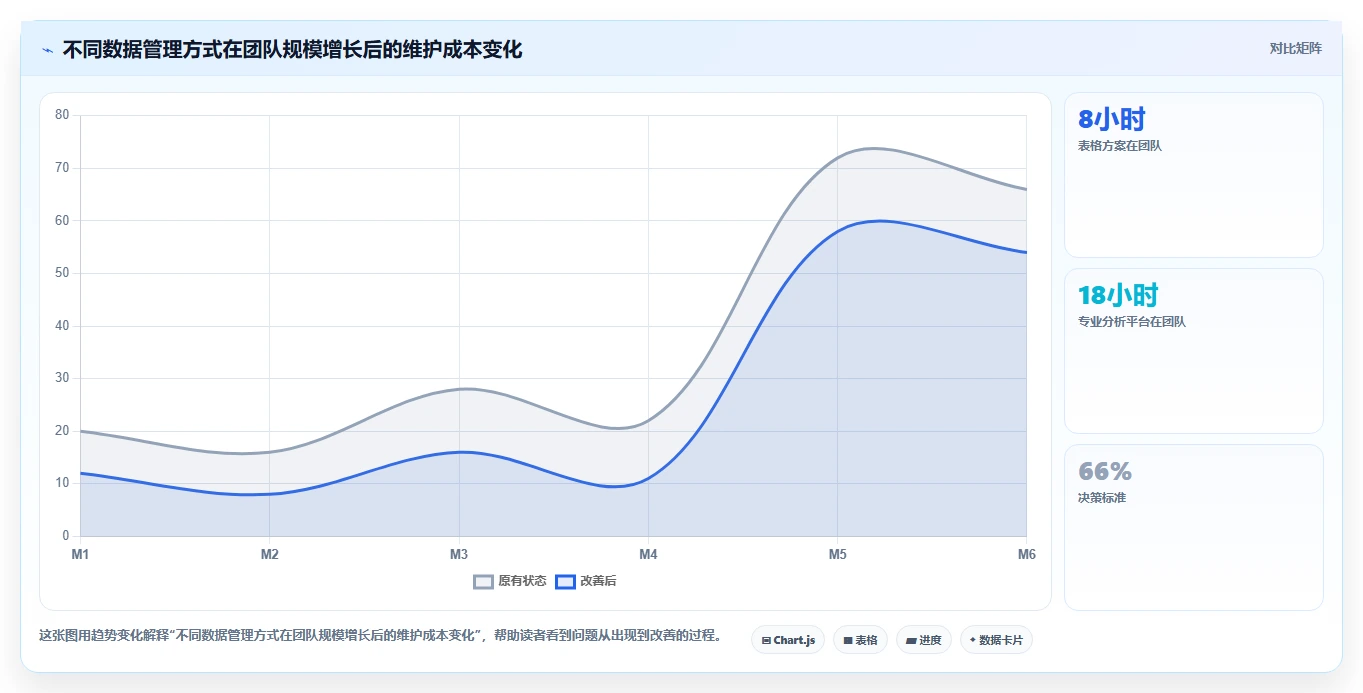Click the icon inside Chart.js chip

click(x=766, y=640)
